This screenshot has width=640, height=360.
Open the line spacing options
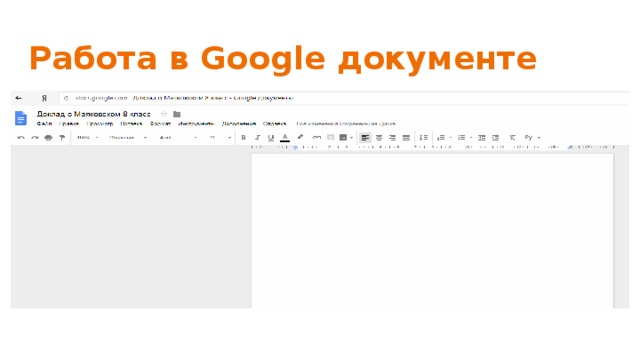(x=424, y=138)
